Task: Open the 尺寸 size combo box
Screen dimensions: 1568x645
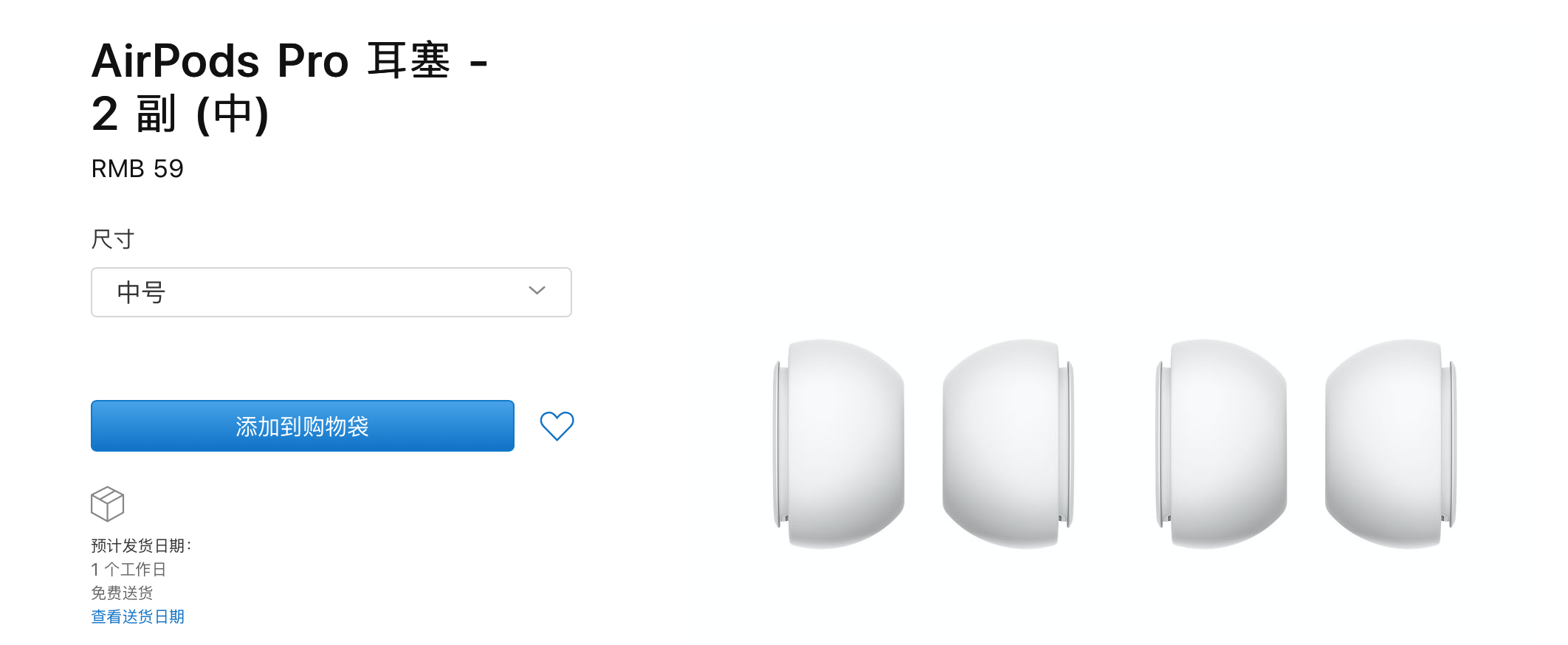Action: coord(331,292)
